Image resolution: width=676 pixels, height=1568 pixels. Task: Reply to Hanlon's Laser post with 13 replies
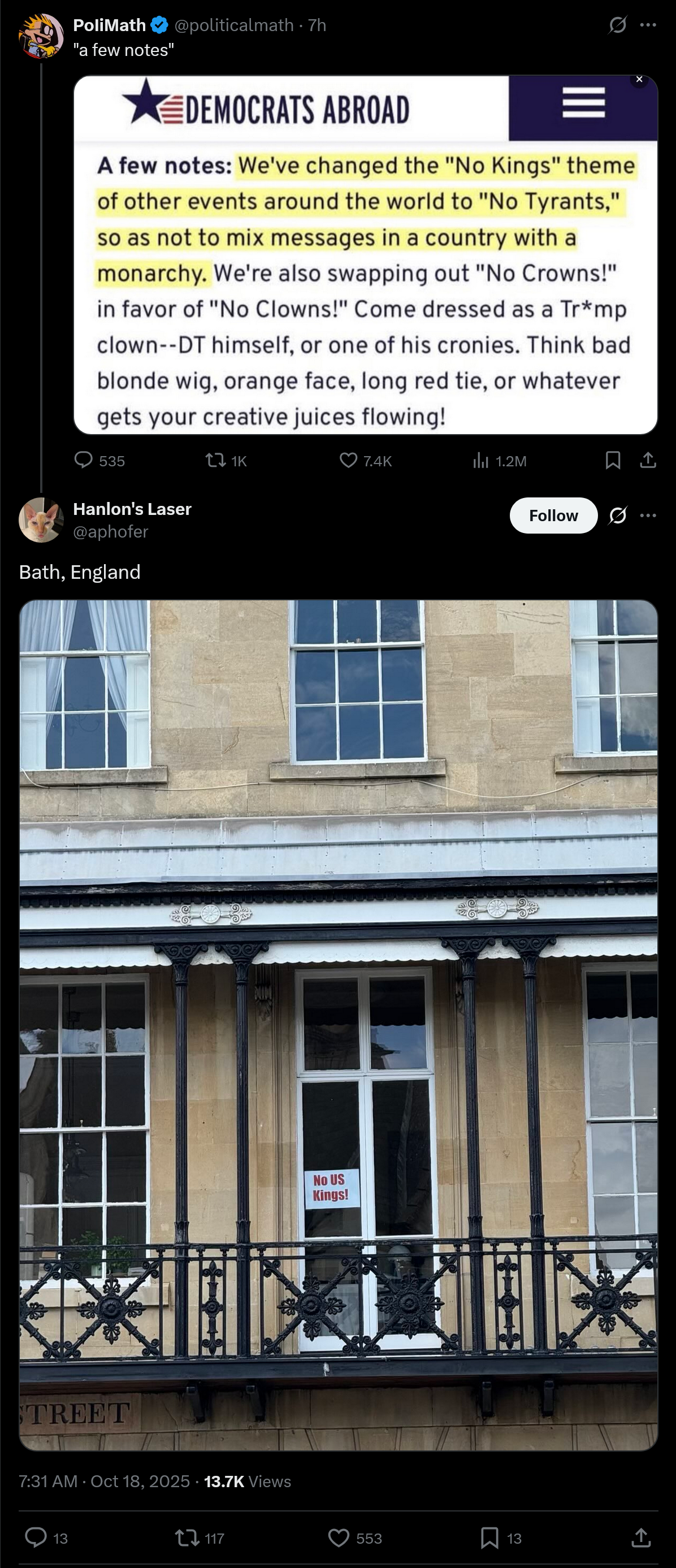tap(46, 1537)
